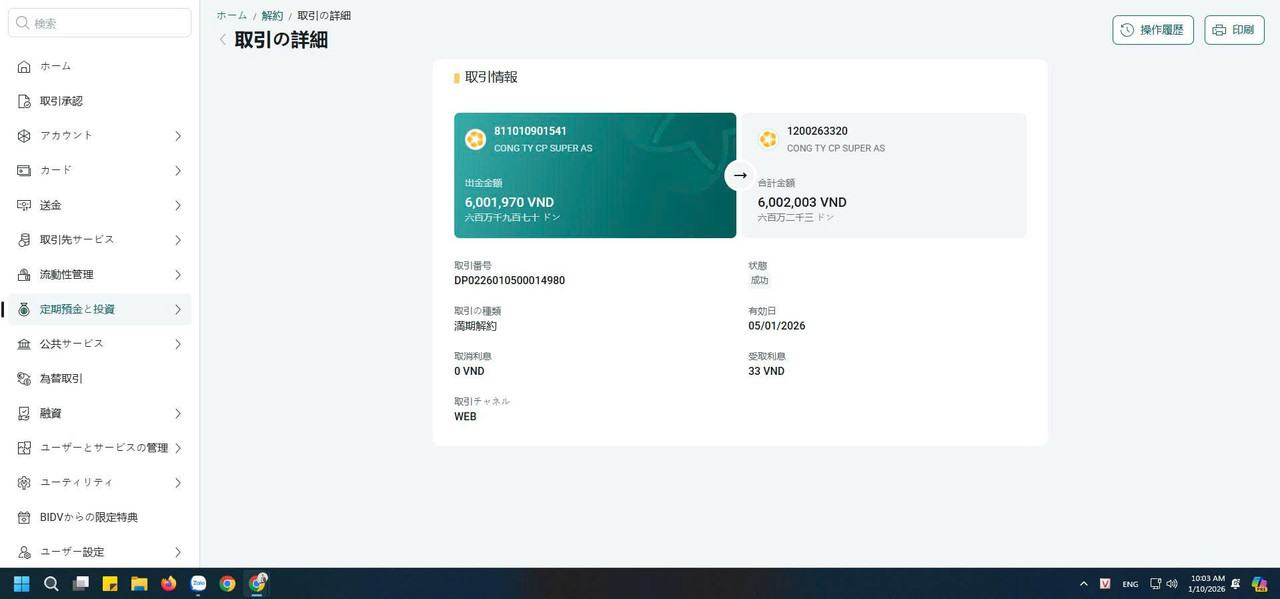The height and width of the screenshot is (599, 1280).
Task: Open Zalo from the taskbar
Action: (x=198, y=584)
